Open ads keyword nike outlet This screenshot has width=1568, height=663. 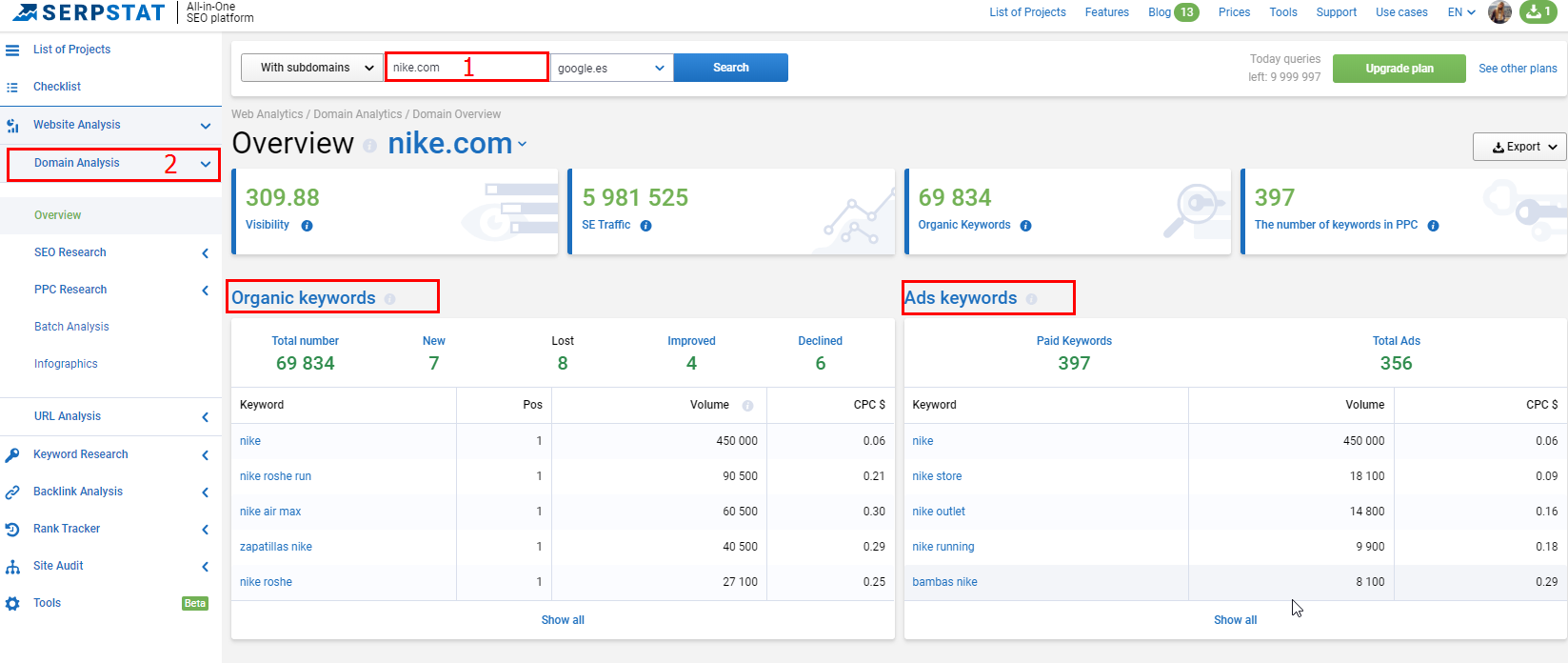tap(939, 512)
